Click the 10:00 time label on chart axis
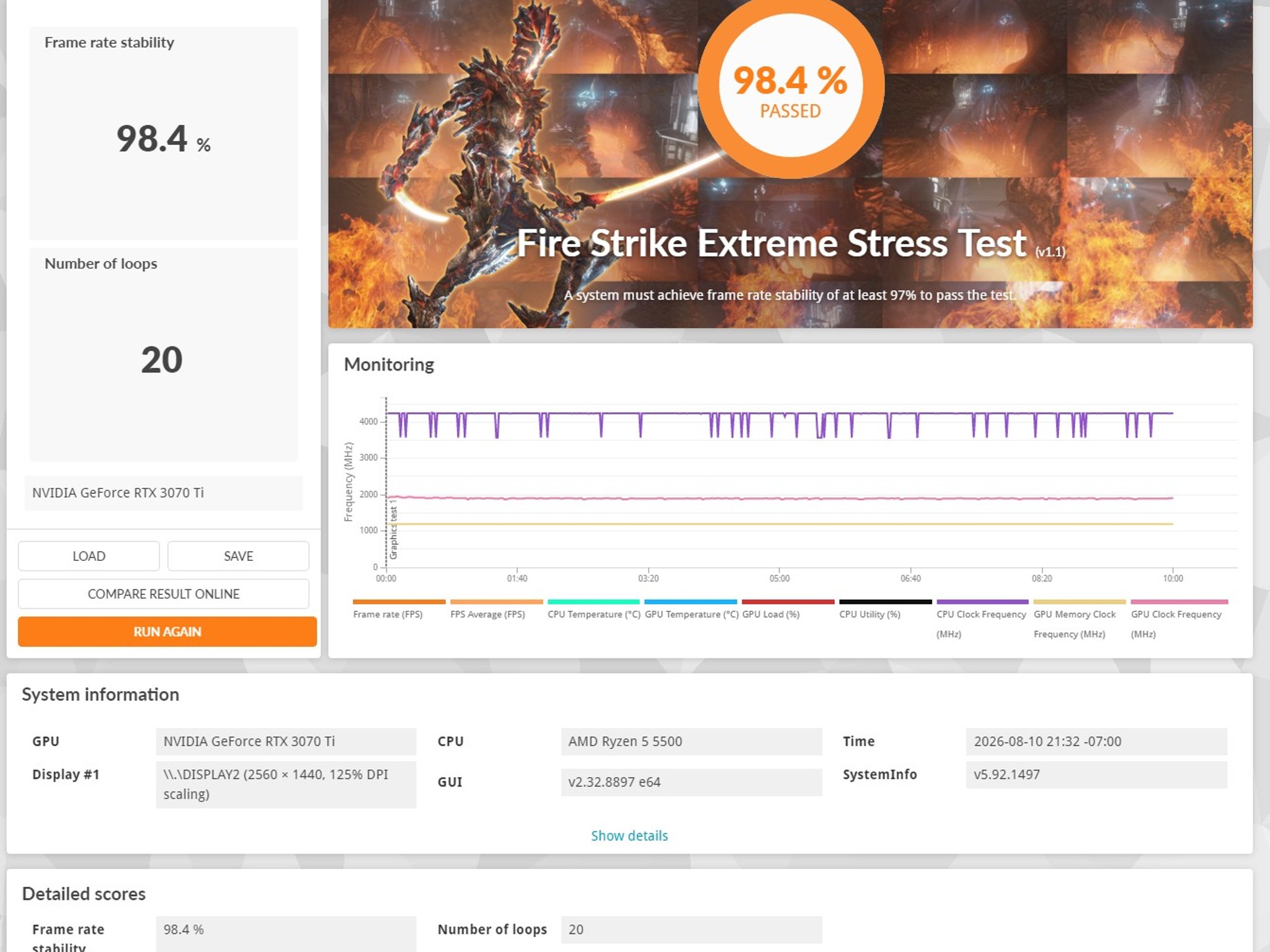The width and height of the screenshot is (1270, 952). (1173, 579)
